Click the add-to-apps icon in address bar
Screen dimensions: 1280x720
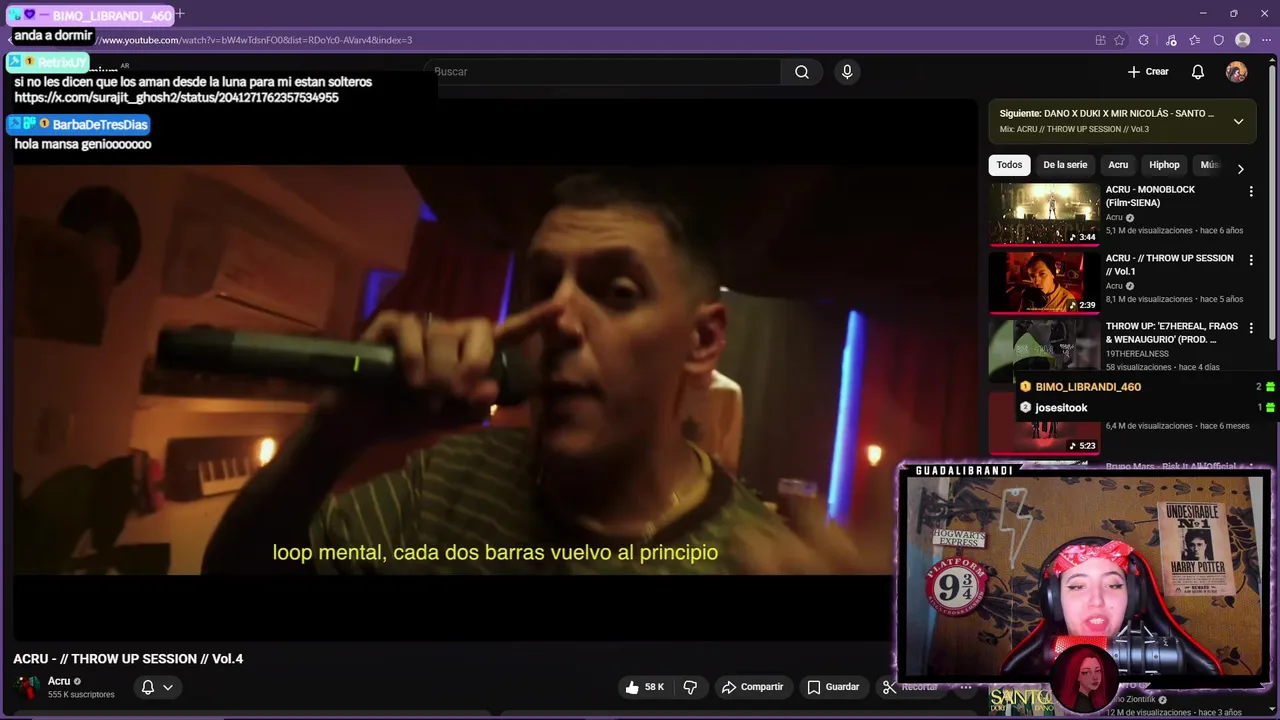1100,40
